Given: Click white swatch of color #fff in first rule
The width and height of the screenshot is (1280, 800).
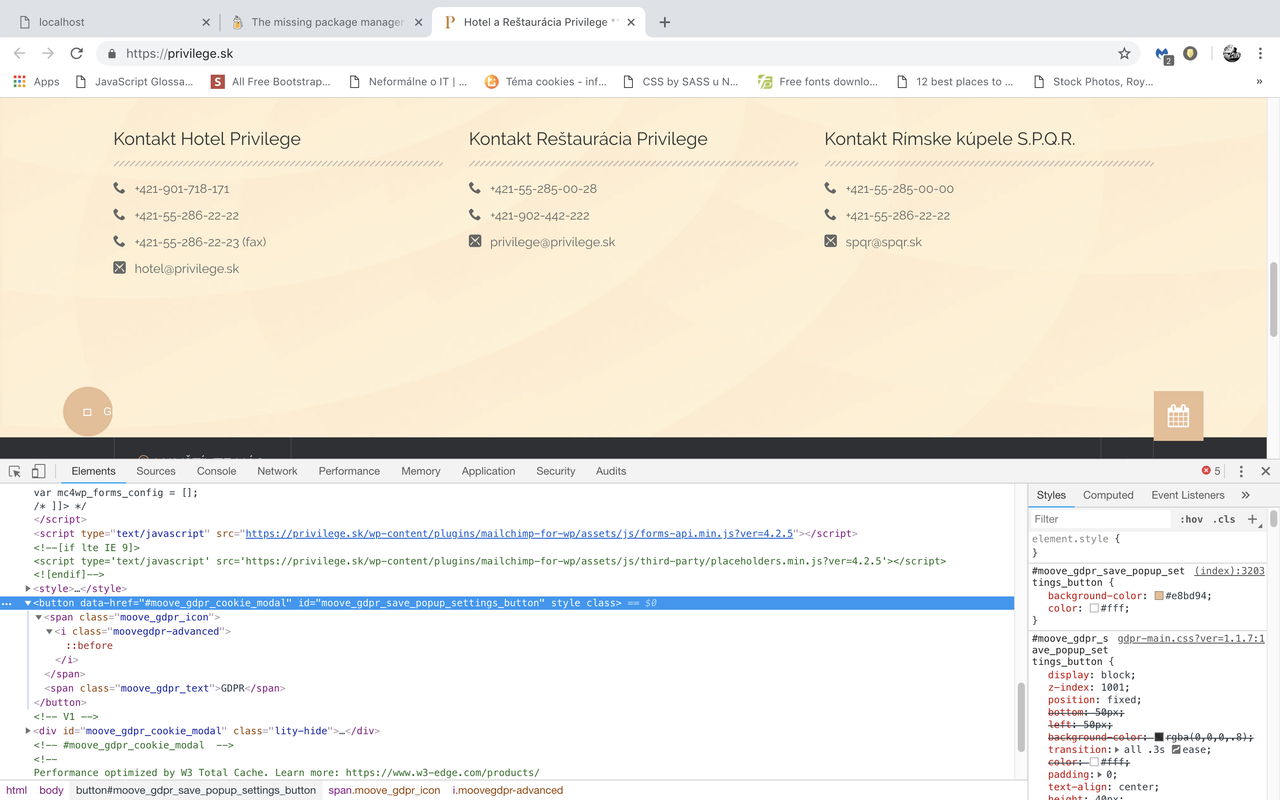Looking at the screenshot, I should tap(1094, 608).
